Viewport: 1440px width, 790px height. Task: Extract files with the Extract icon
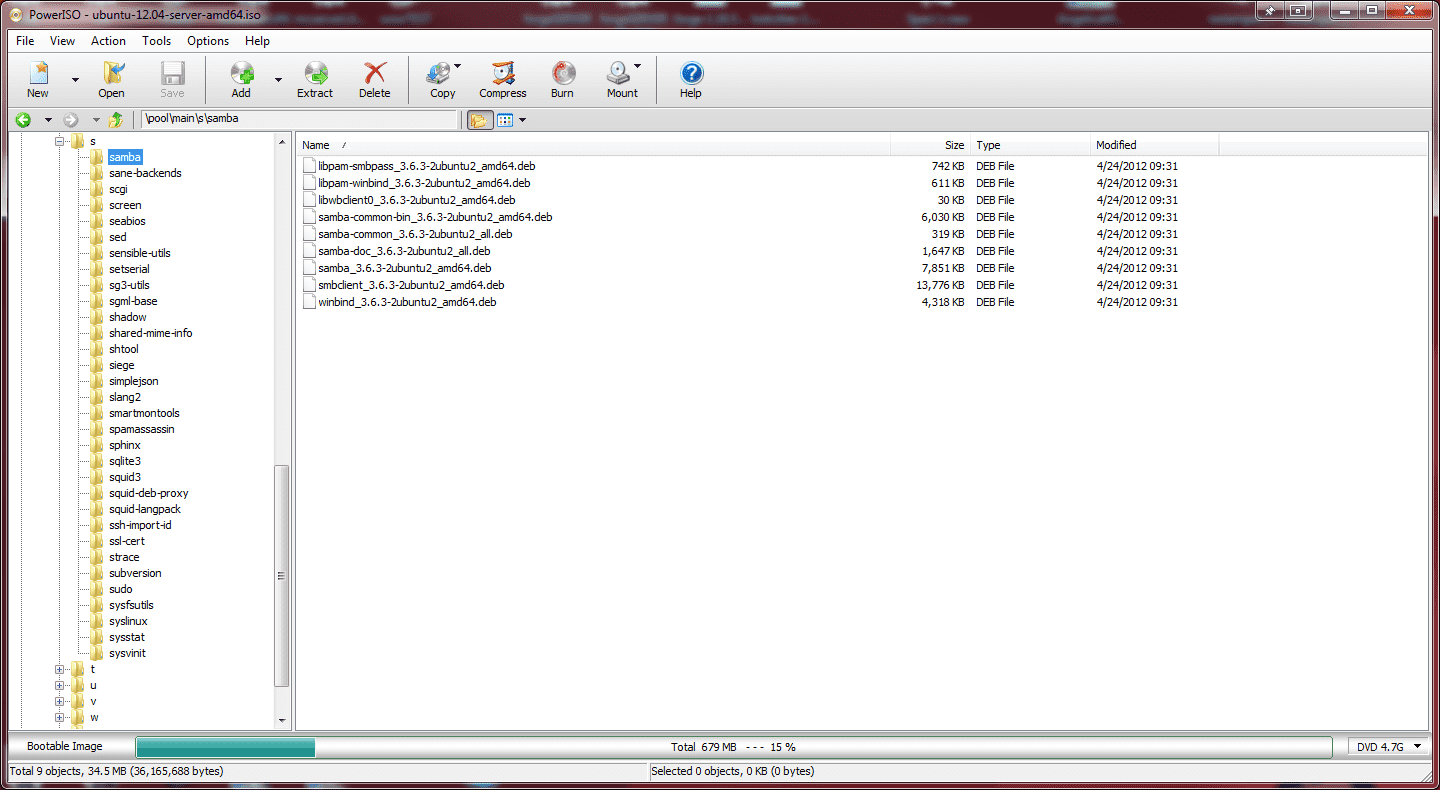[x=315, y=73]
